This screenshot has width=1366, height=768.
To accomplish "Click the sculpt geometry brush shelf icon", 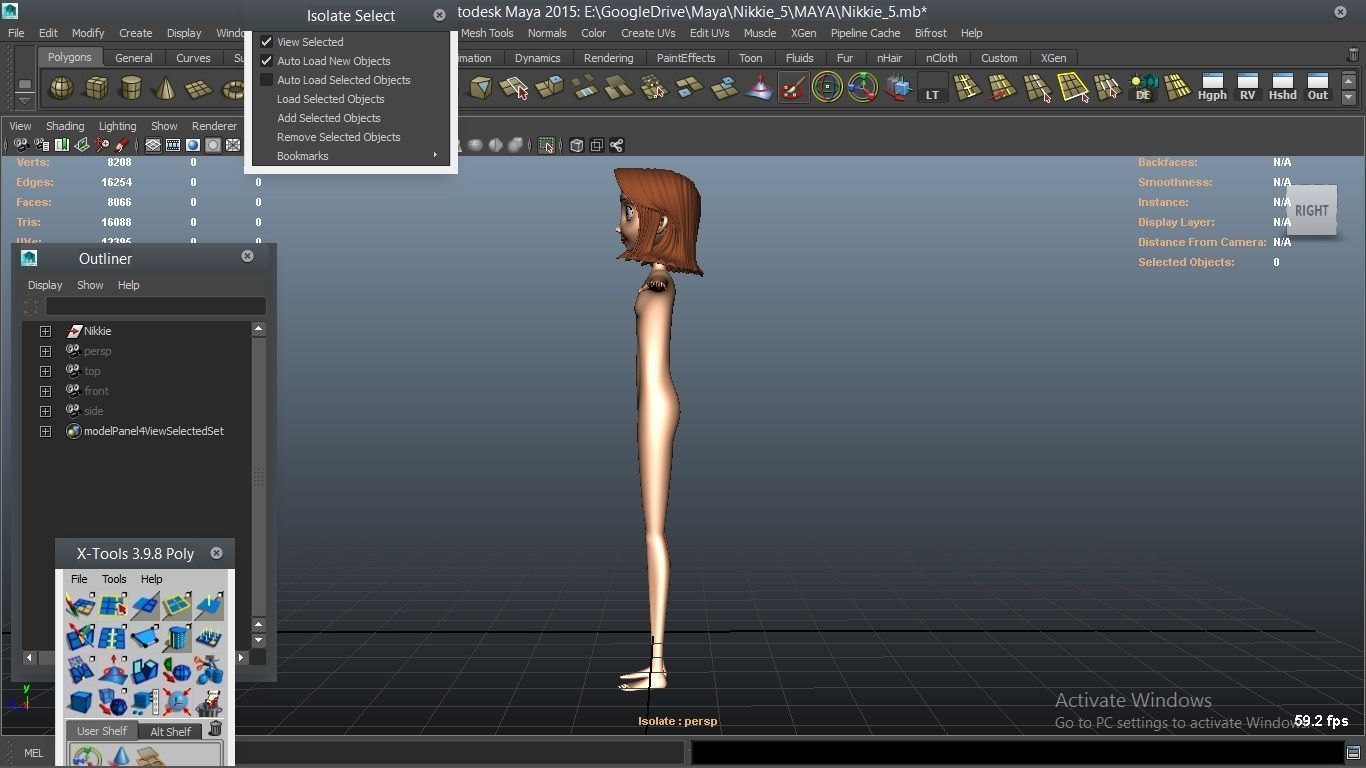I will click(793, 88).
